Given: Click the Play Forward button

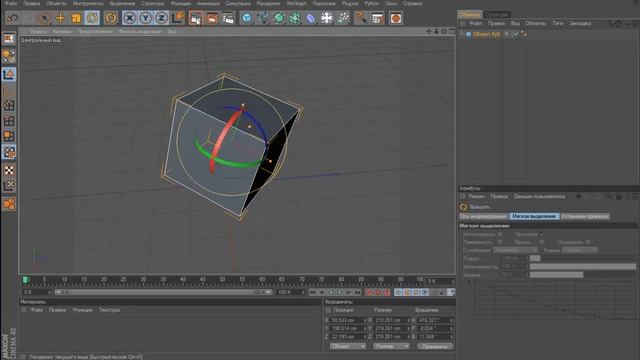Looking at the screenshot, I should (339, 292).
